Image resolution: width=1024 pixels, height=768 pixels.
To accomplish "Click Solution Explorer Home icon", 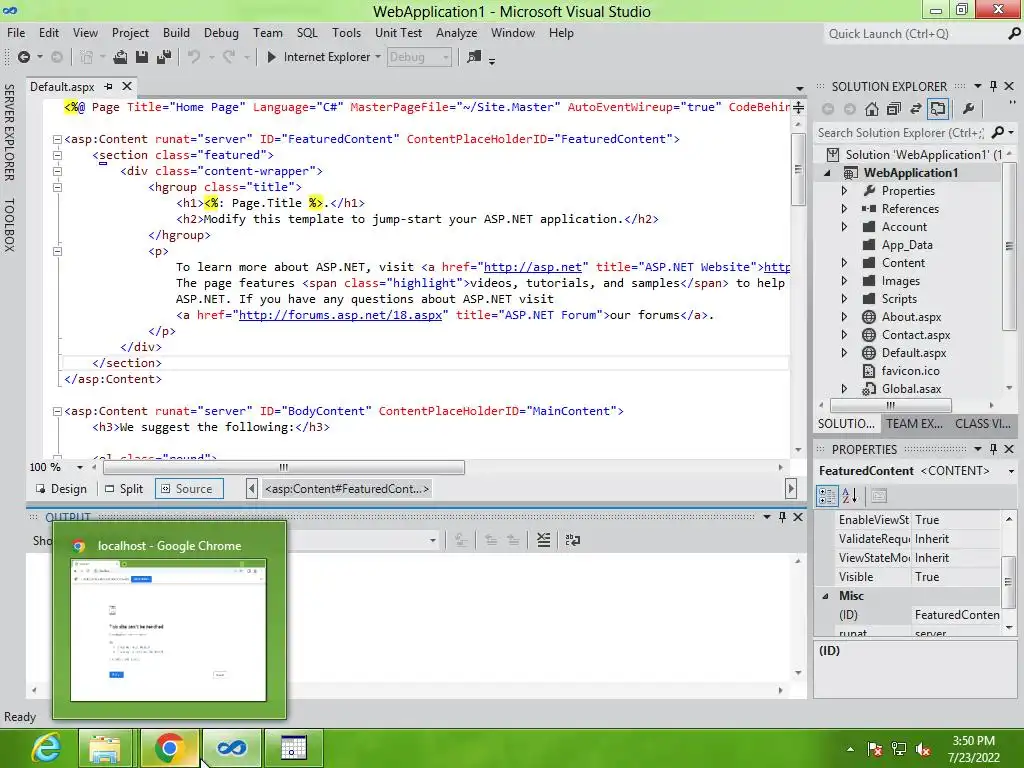I will point(872,109).
